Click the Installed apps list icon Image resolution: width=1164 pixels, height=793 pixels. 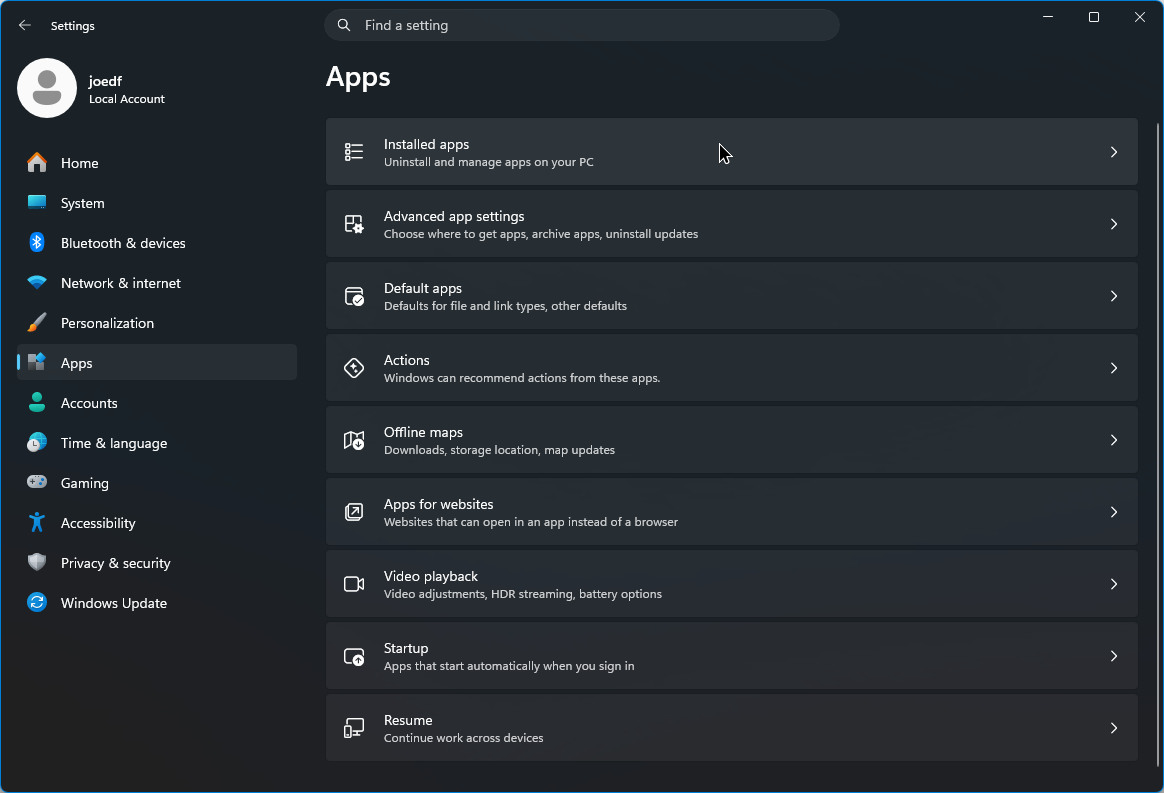pos(354,151)
